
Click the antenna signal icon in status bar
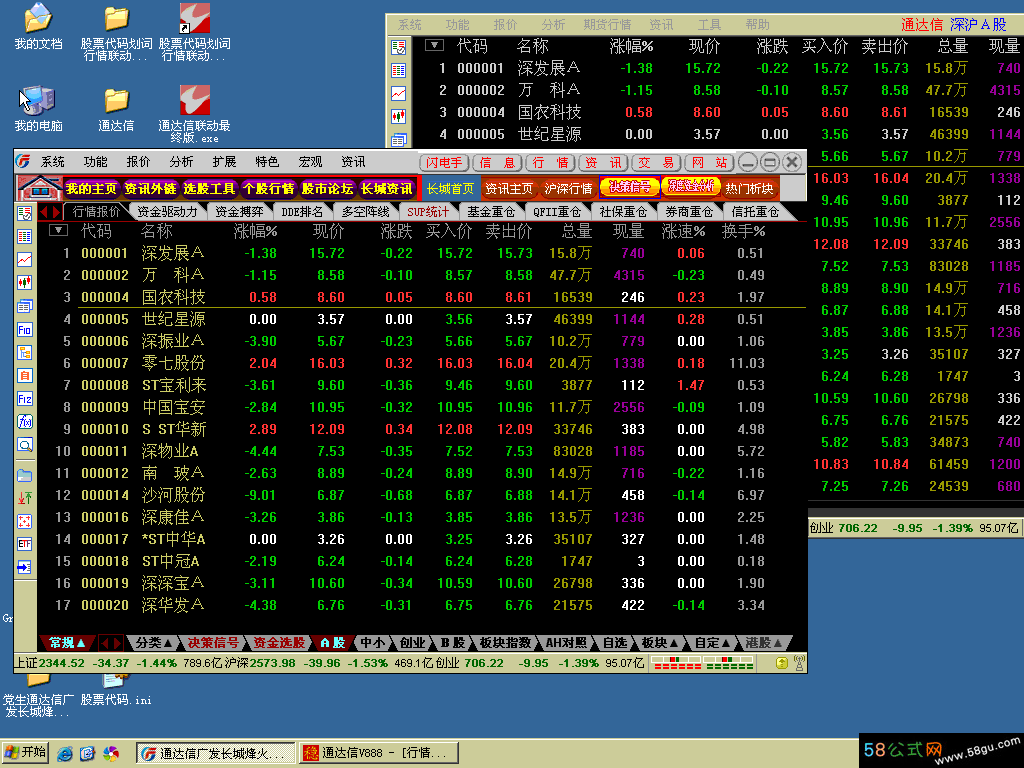click(x=799, y=664)
